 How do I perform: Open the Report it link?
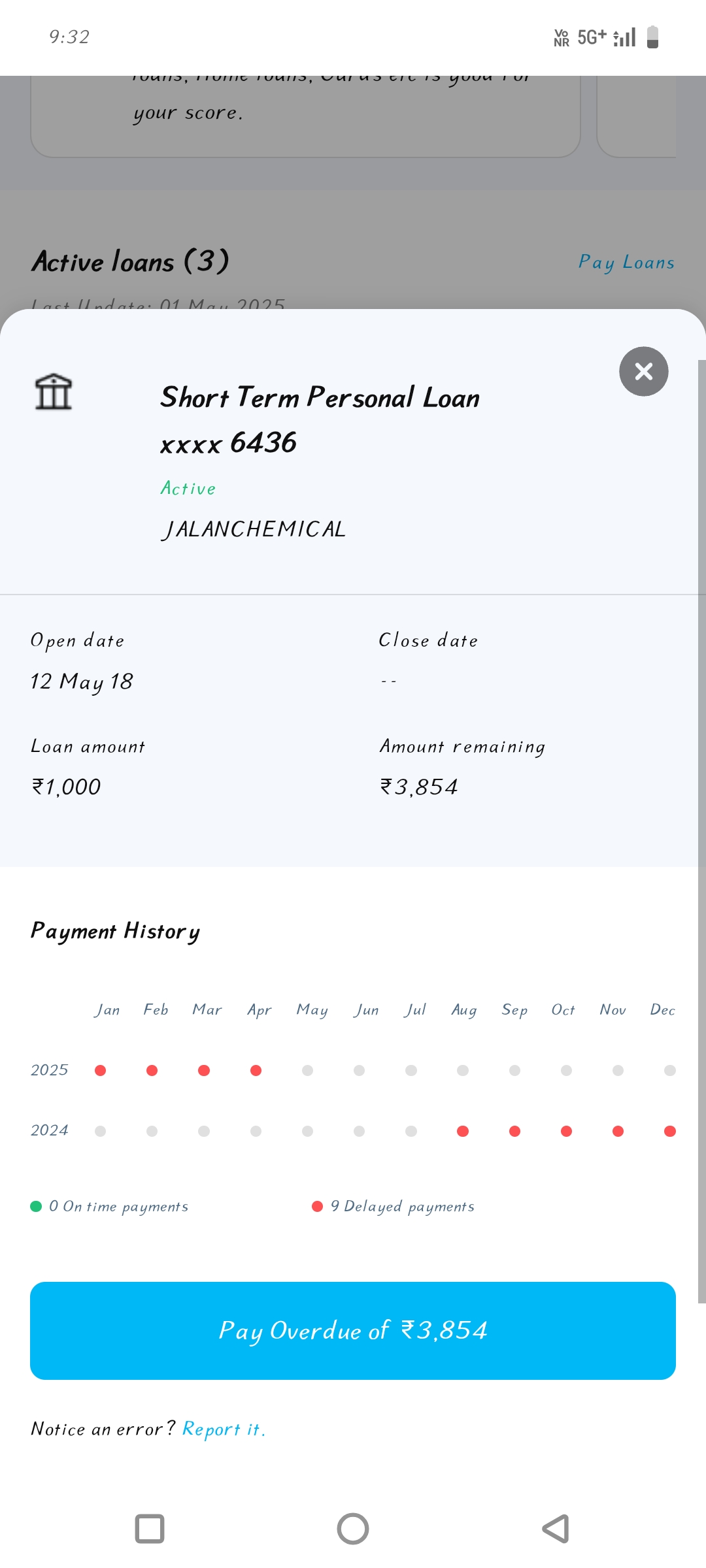[x=224, y=1429]
